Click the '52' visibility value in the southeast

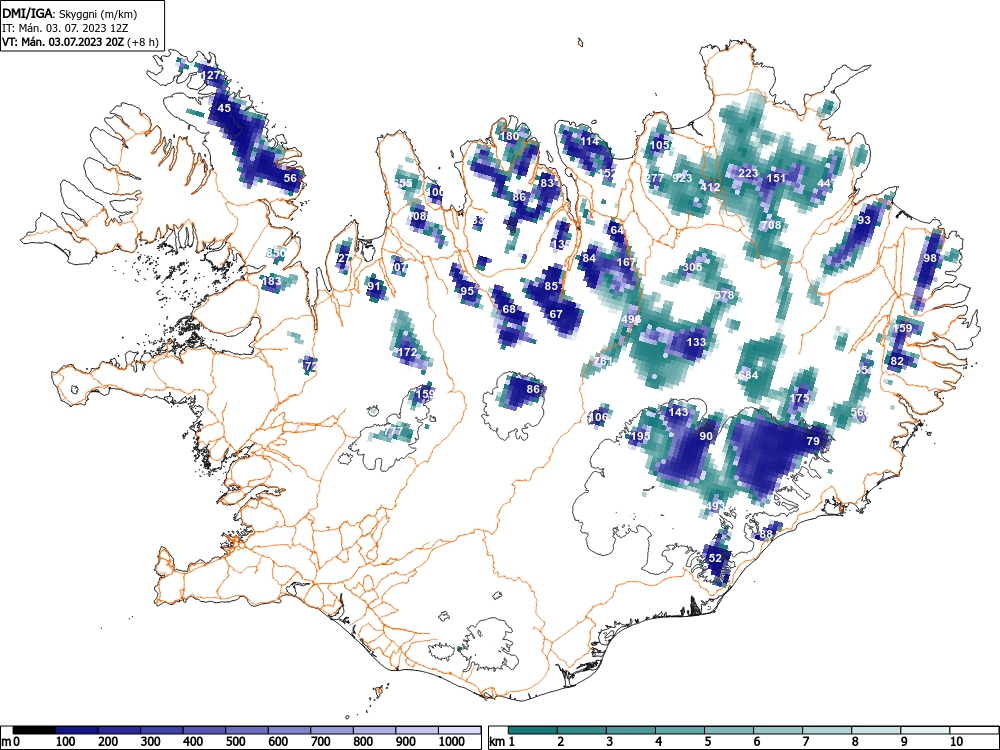coord(715,557)
